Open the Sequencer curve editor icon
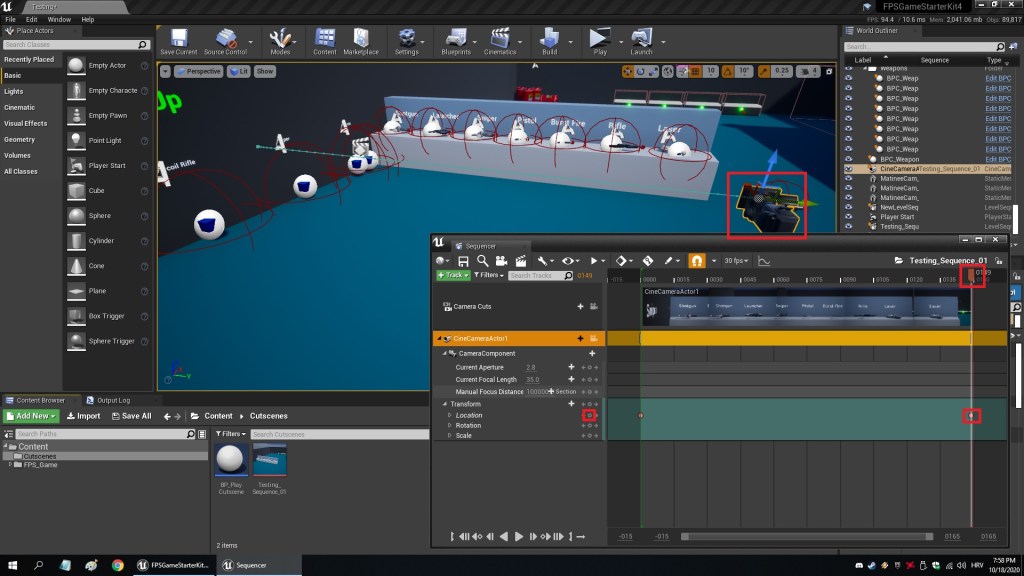Image resolution: width=1024 pixels, height=576 pixels. 765,260
